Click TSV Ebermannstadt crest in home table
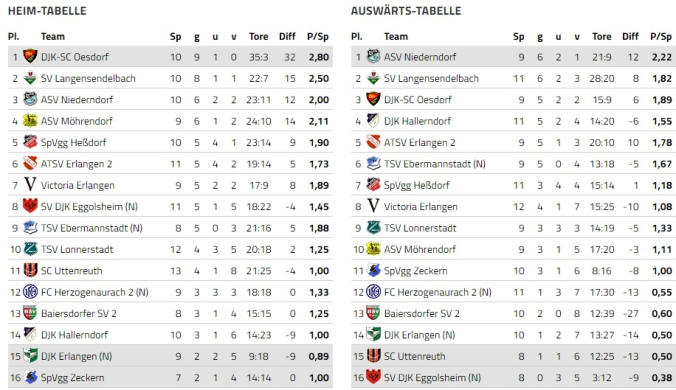Screen dimensions: 676x390 tap(30, 228)
